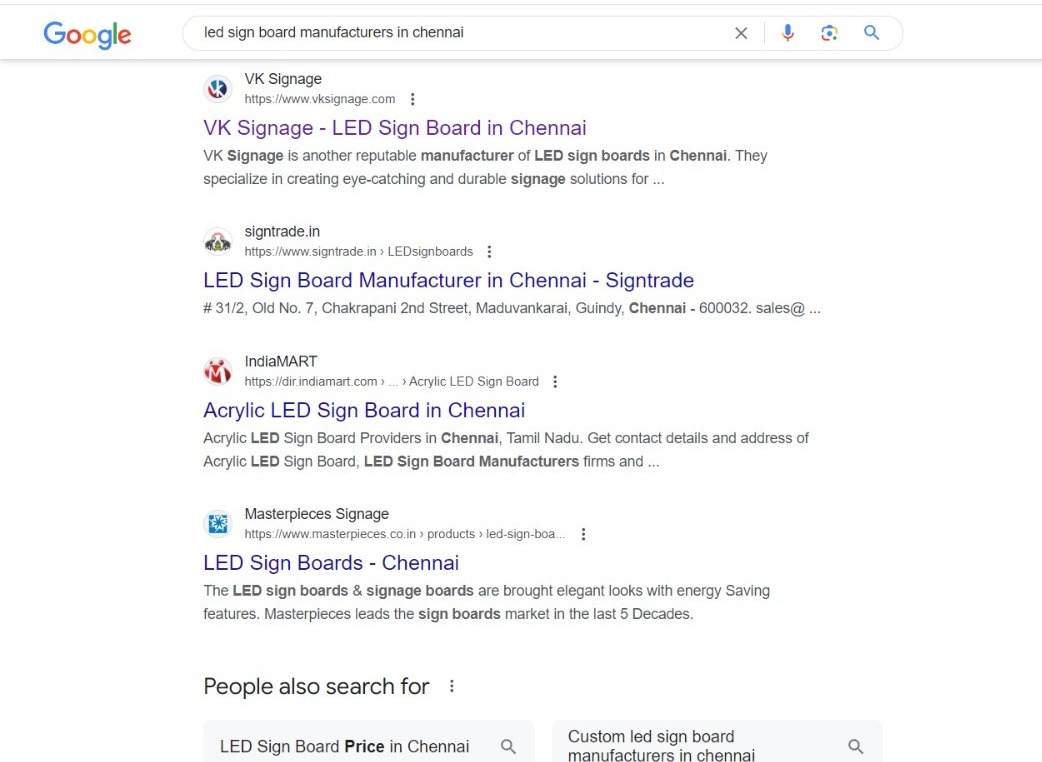This screenshot has height=762, width=1042.
Task: Start voice search with microphone
Action: [x=788, y=33]
